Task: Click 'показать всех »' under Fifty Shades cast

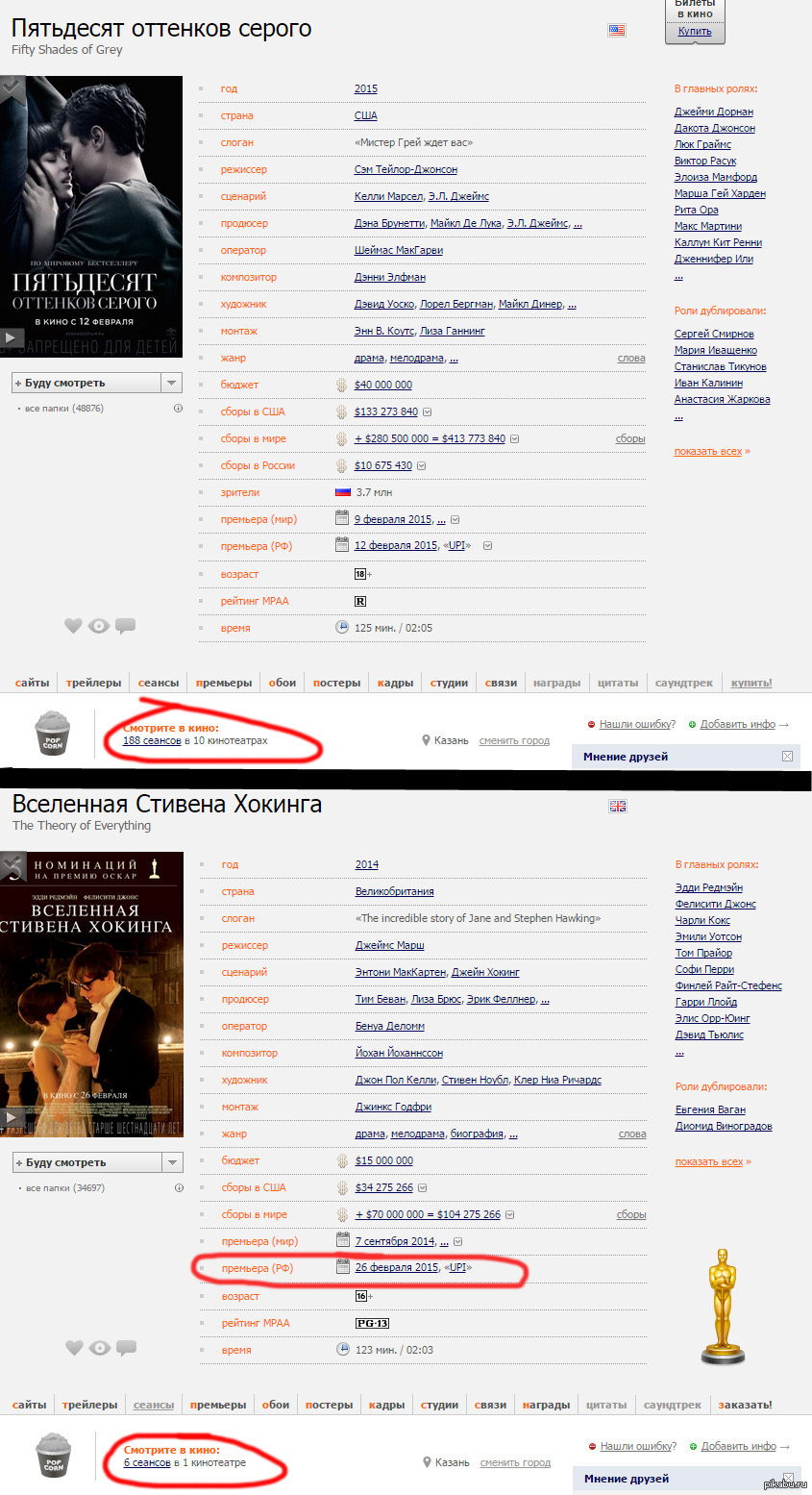Action: [x=712, y=451]
